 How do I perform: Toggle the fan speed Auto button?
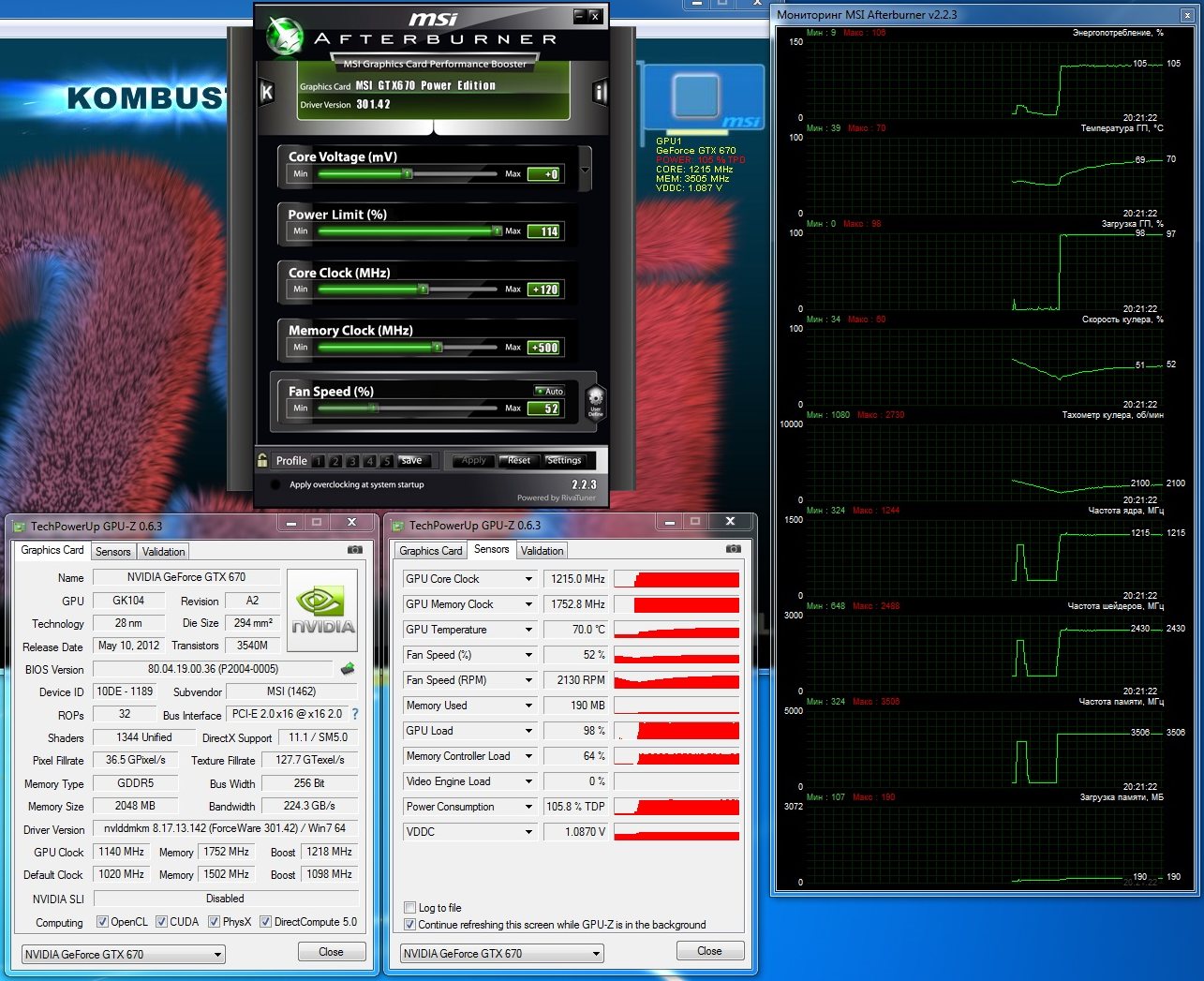point(550,391)
